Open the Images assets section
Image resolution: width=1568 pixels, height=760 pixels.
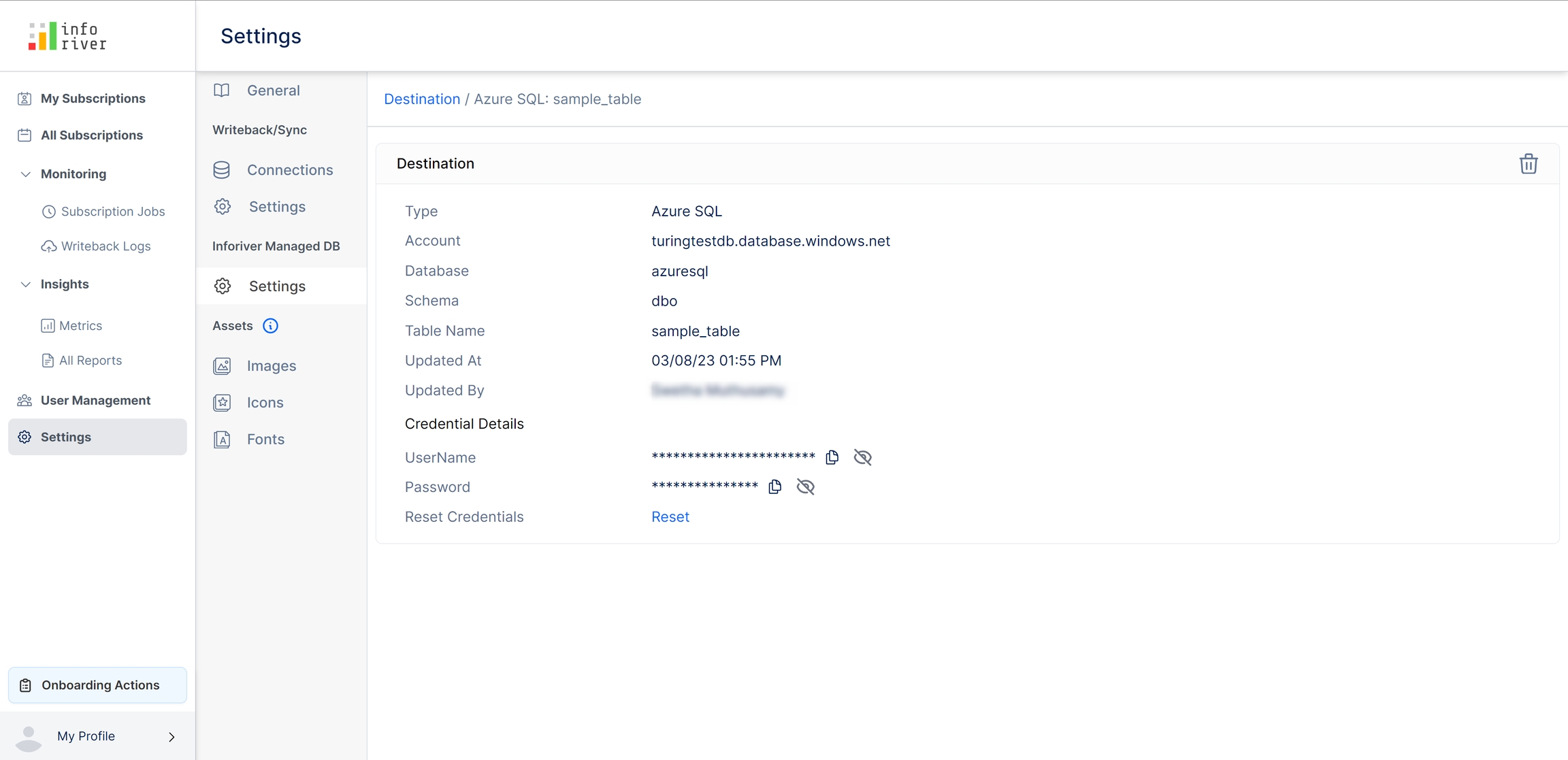(271, 366)
